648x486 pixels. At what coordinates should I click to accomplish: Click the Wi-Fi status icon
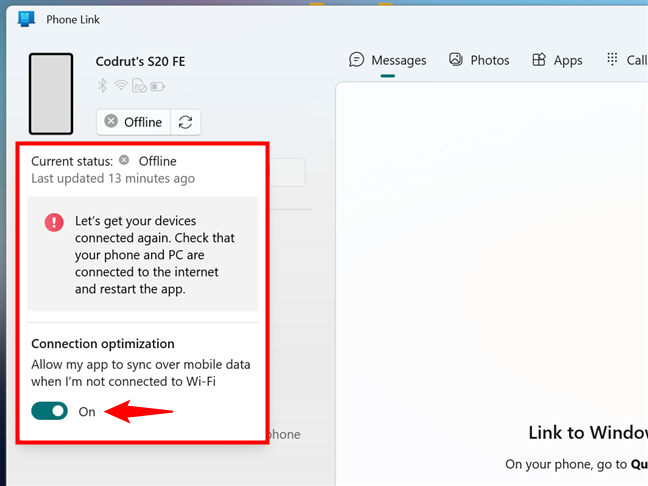(121, 86)
